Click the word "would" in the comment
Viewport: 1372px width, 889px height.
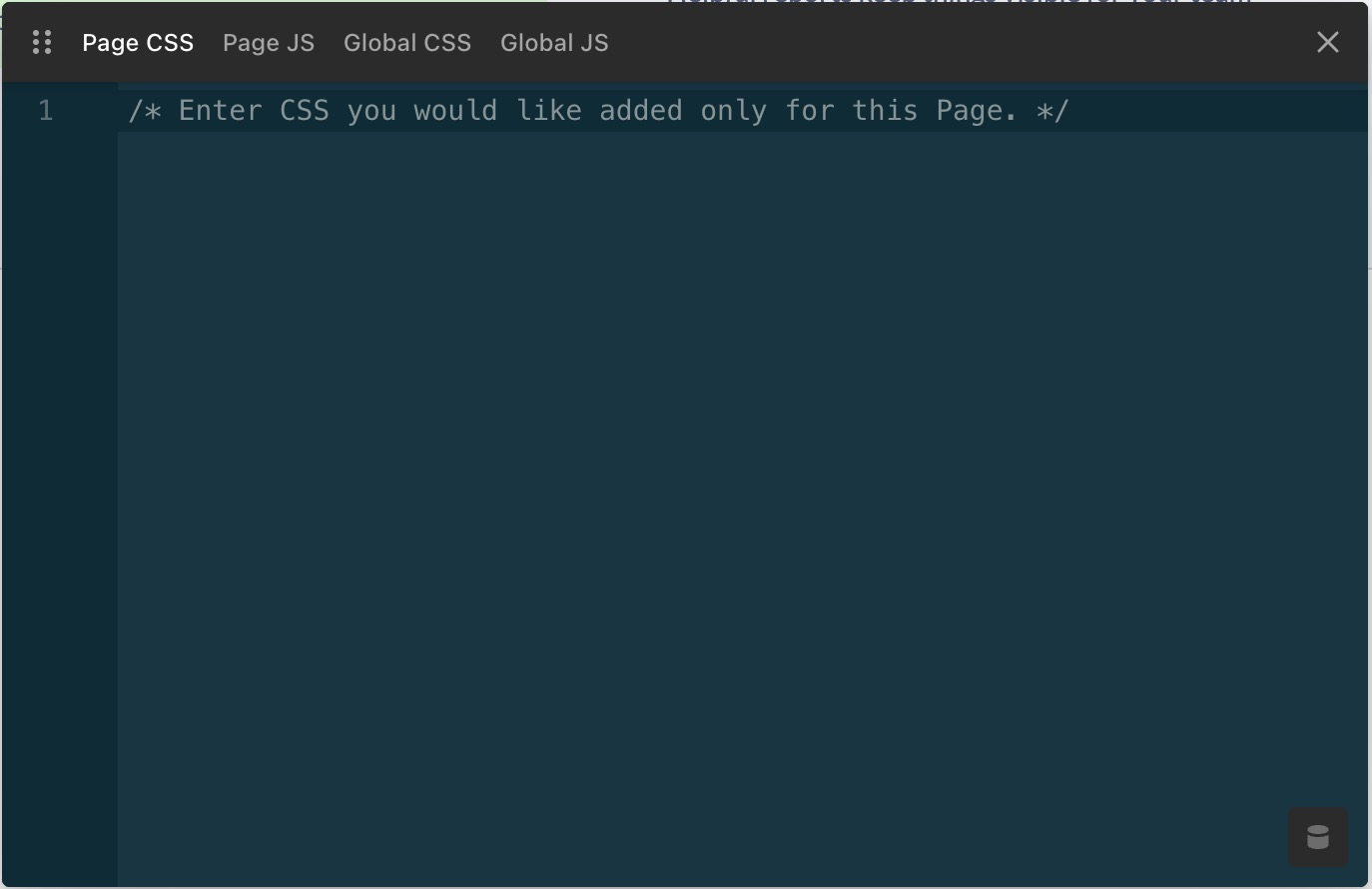(455, 111)
